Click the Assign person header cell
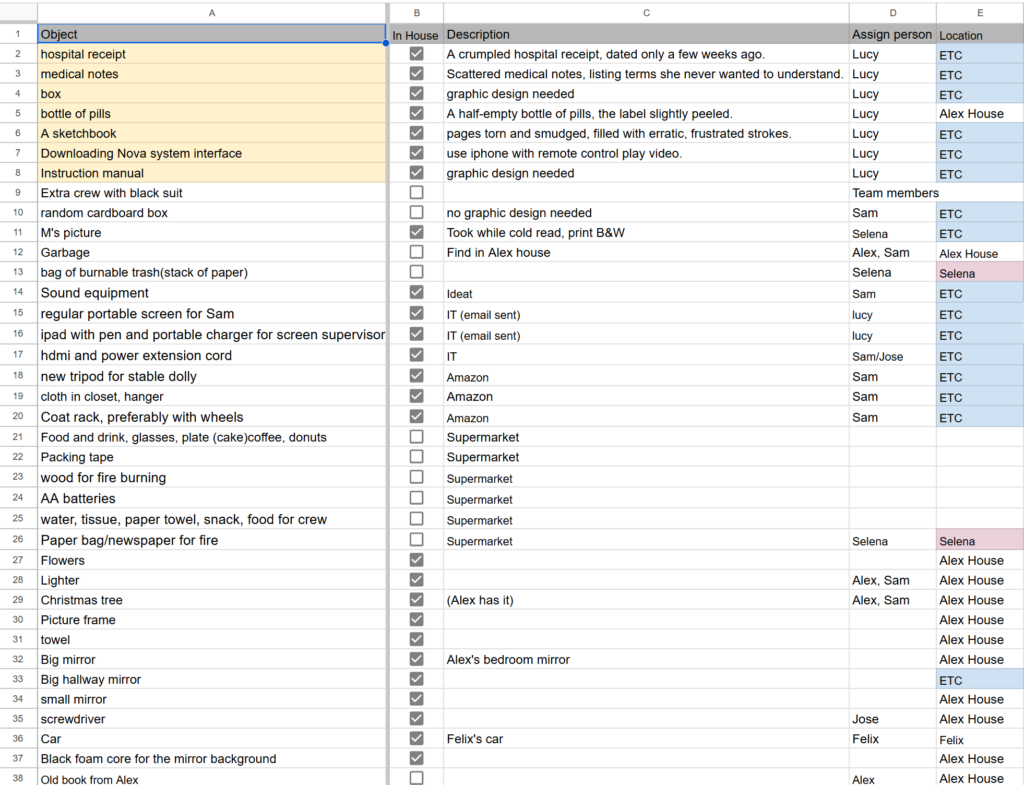Image resolution: width=1024 pixels, height=785 pixels. point(893,34)
